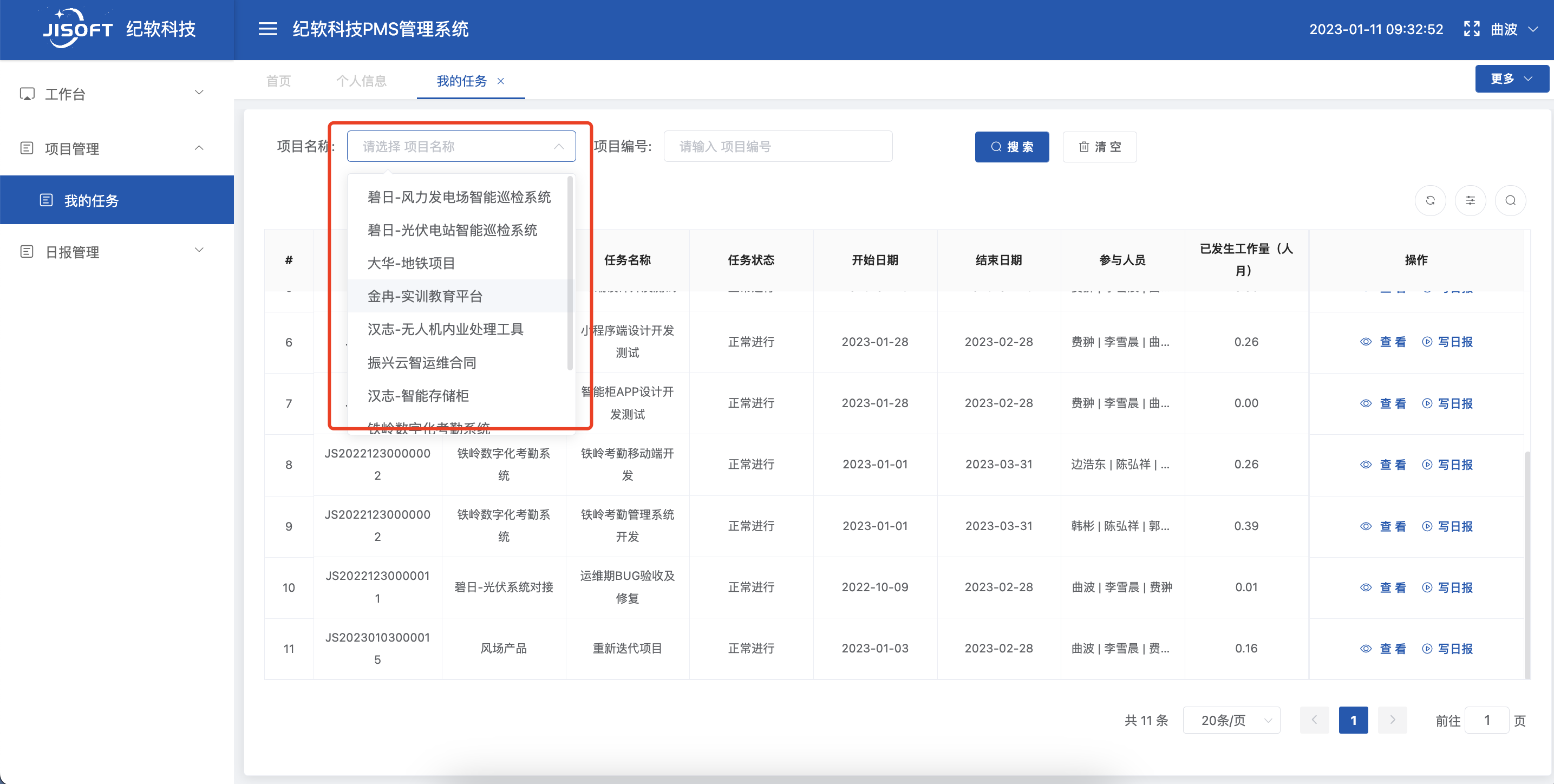
Task: Click the 清空 button
Action: coord(1099,147)
